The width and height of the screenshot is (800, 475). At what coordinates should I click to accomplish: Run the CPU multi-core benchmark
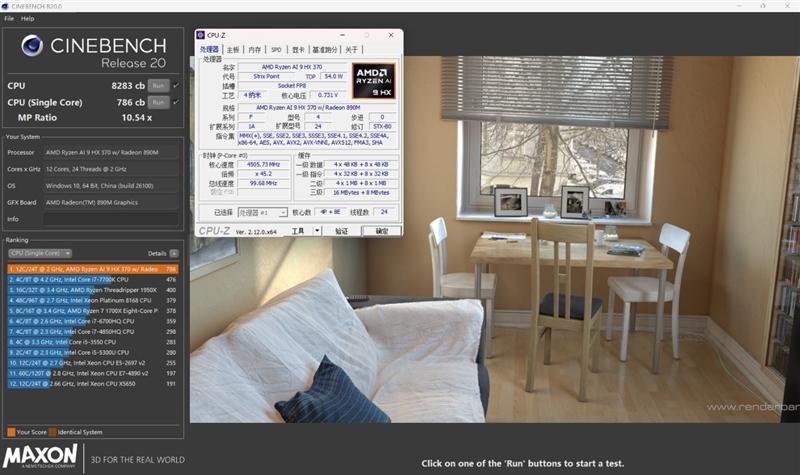click(157, 86)
